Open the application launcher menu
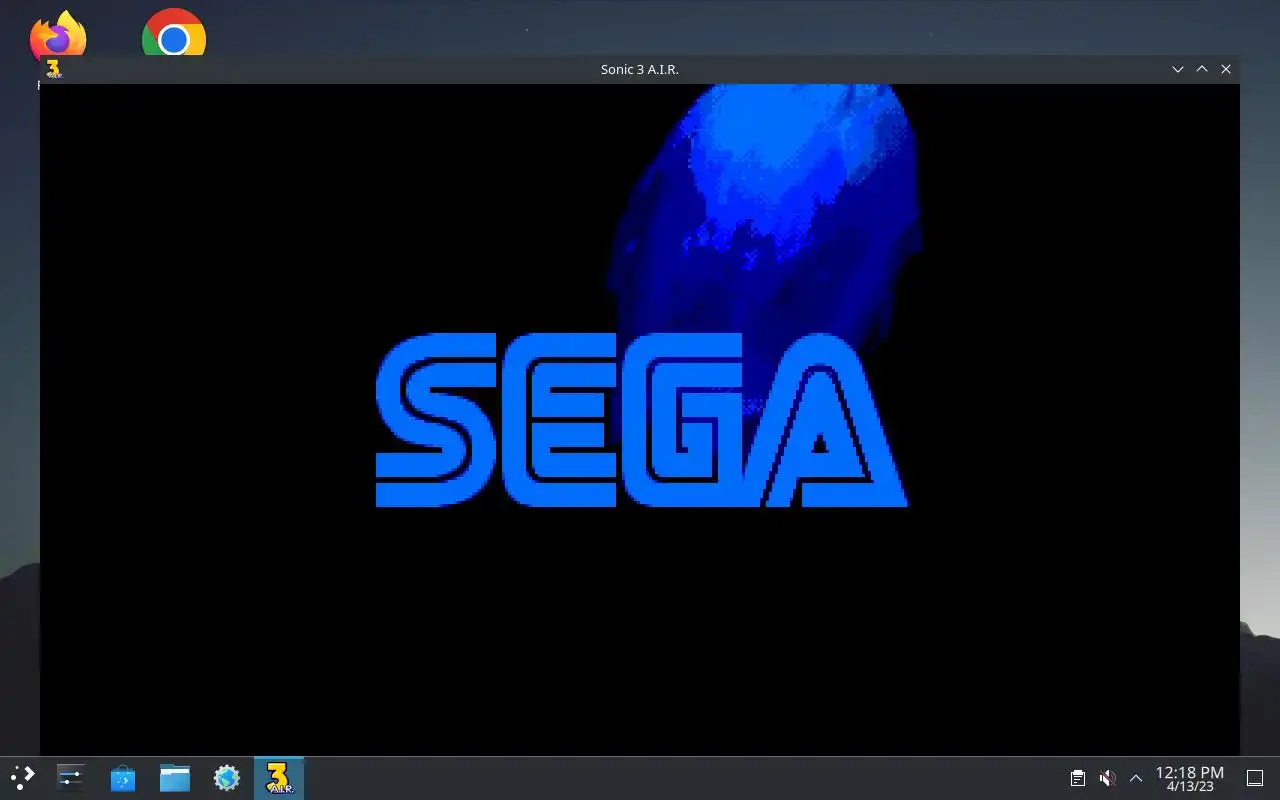The height and width of the screenshot is (800, 1280). tap(22, 777)
